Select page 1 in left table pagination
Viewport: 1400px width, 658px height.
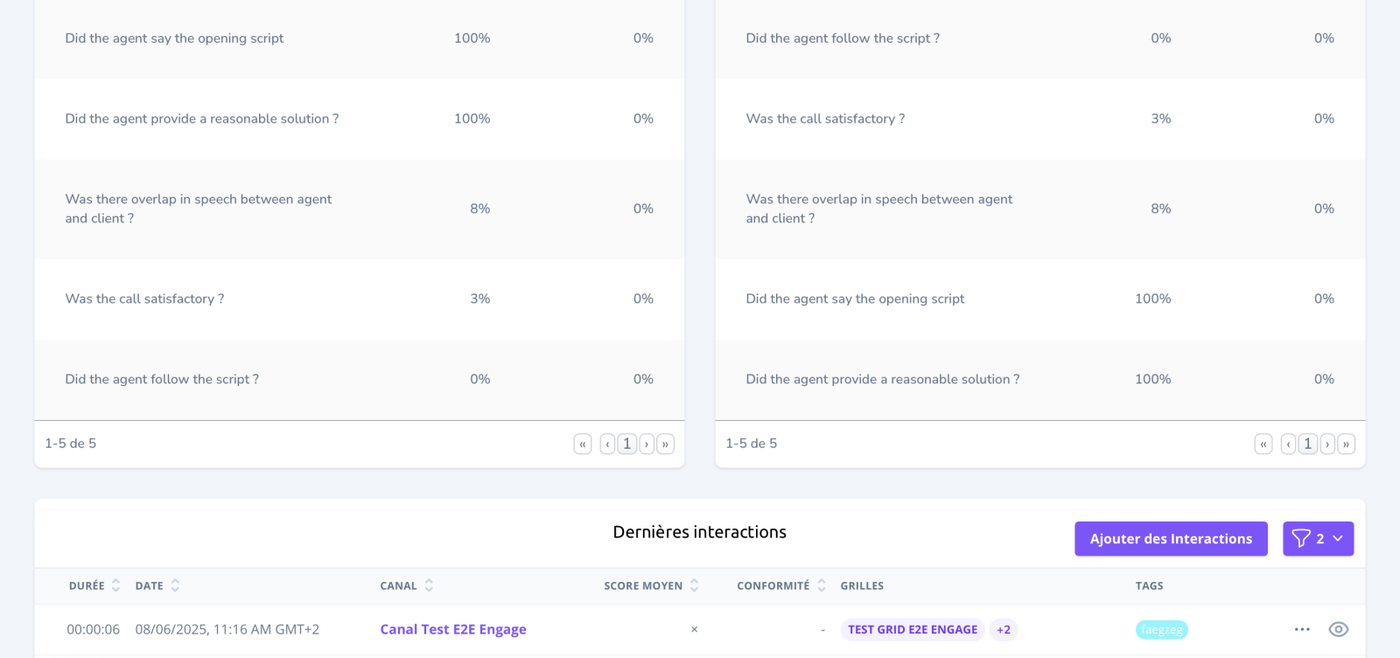[x=627, y=444]
